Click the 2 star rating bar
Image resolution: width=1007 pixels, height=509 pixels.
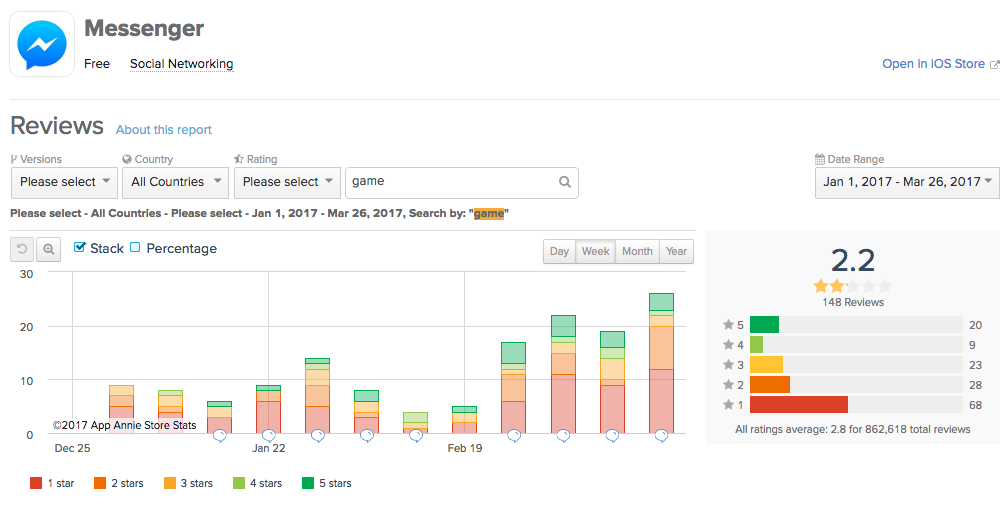click(x=856, y=385)
